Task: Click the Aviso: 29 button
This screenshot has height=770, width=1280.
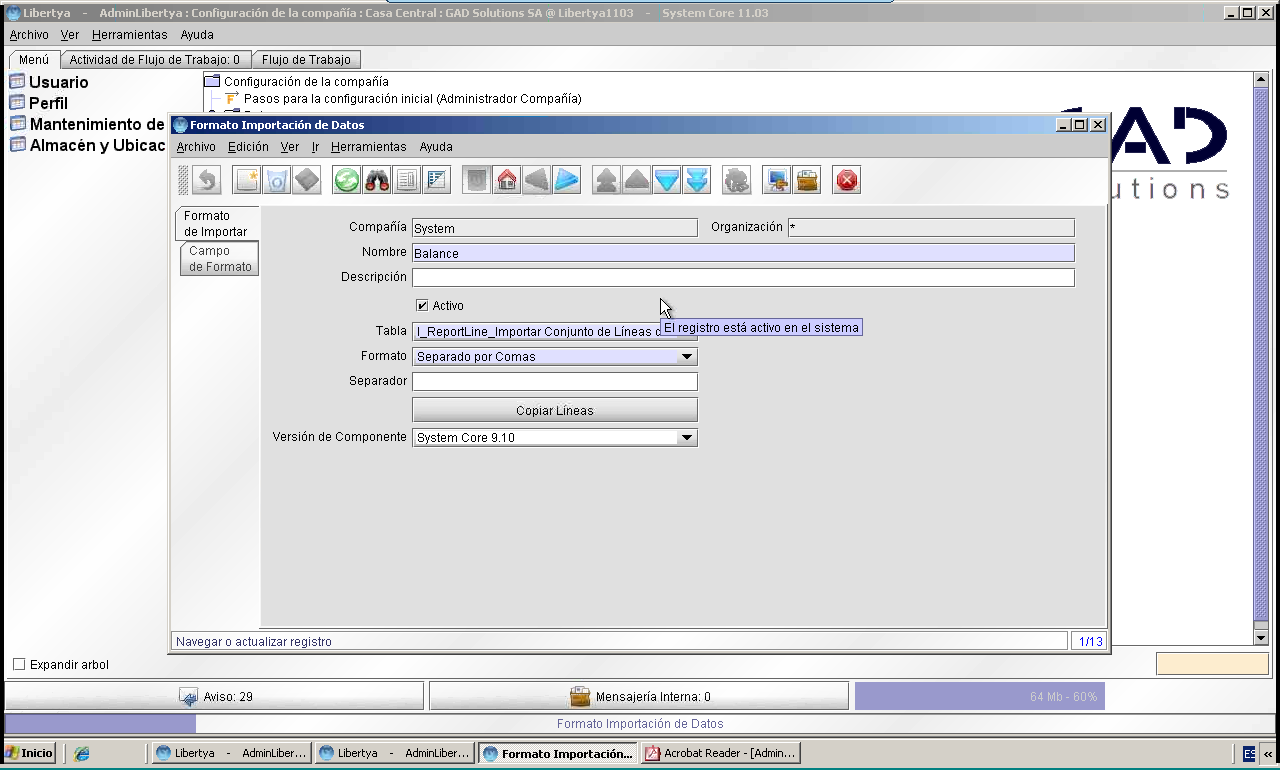Action: pos(215,696)
